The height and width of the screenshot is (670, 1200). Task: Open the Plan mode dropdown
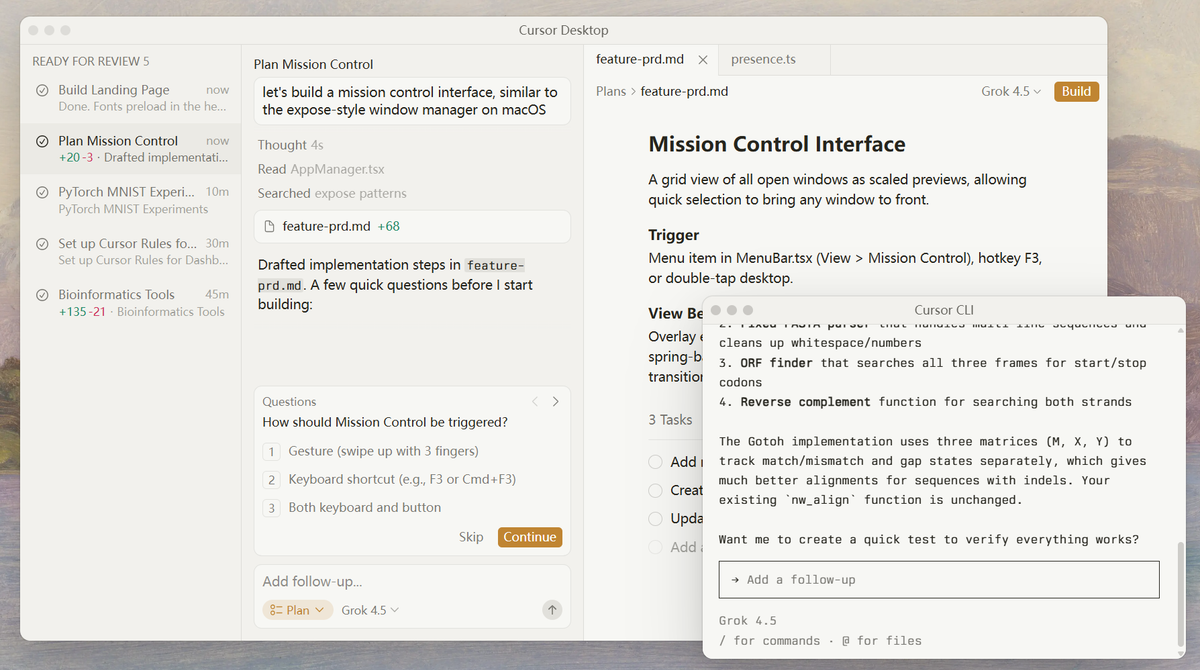click(x=297, y=610)
